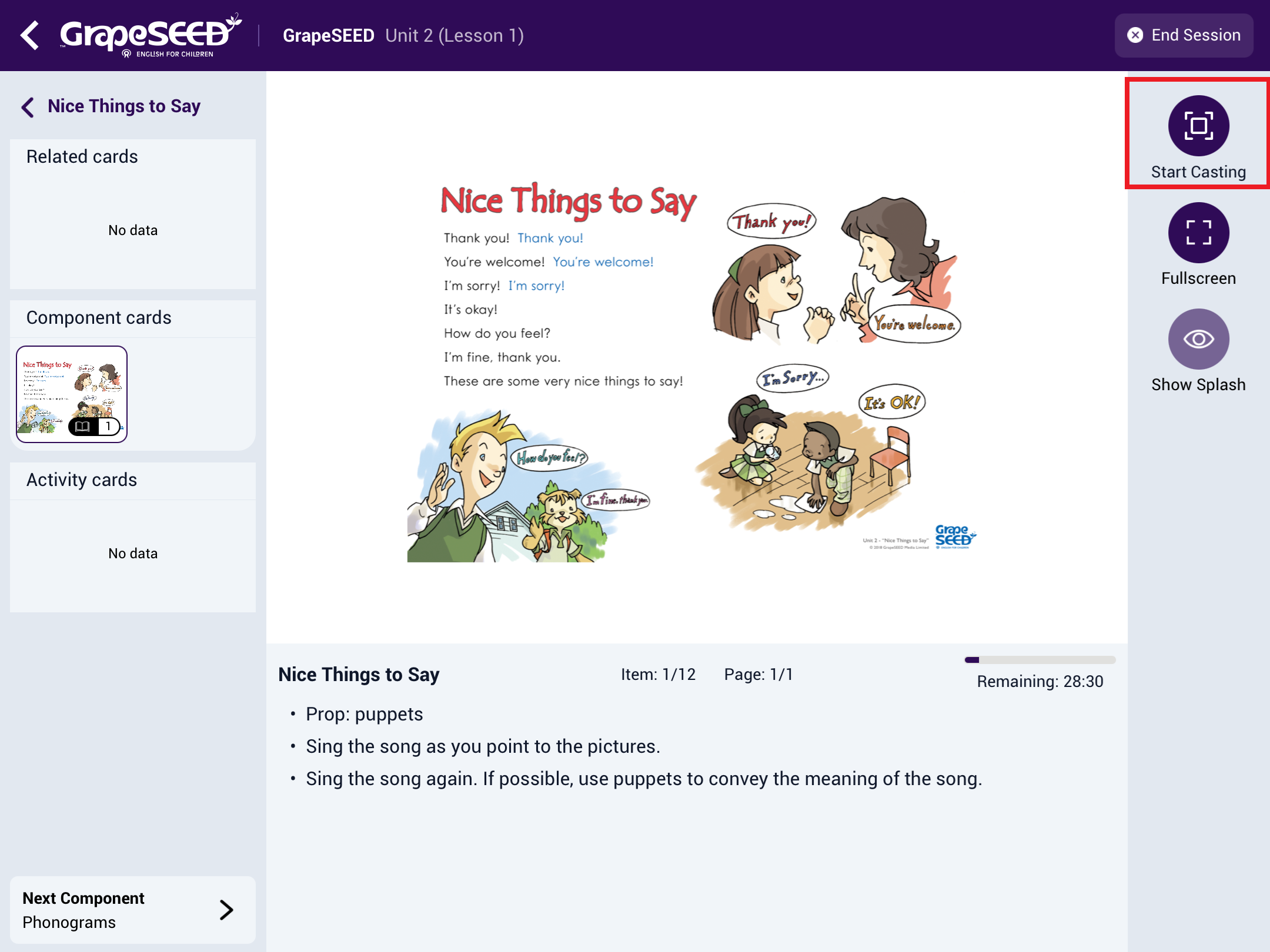The height and width of the screenshot is (952, 1270).
Task: Open the book icon badge on card
Action: 83,426
